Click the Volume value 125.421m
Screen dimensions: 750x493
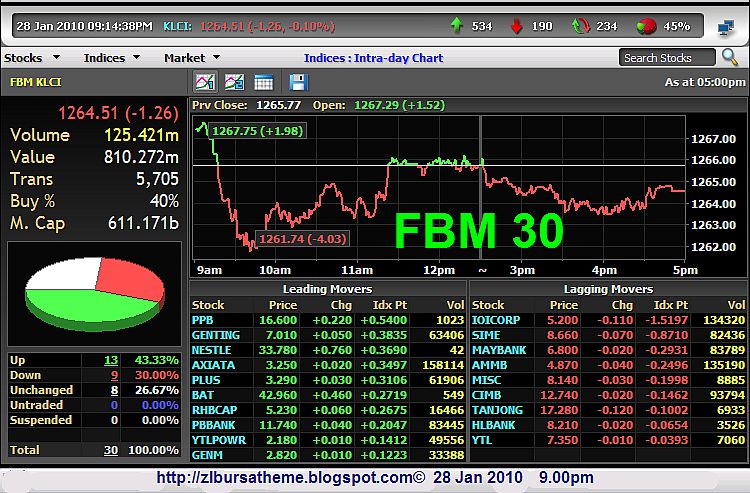[142, 135]
